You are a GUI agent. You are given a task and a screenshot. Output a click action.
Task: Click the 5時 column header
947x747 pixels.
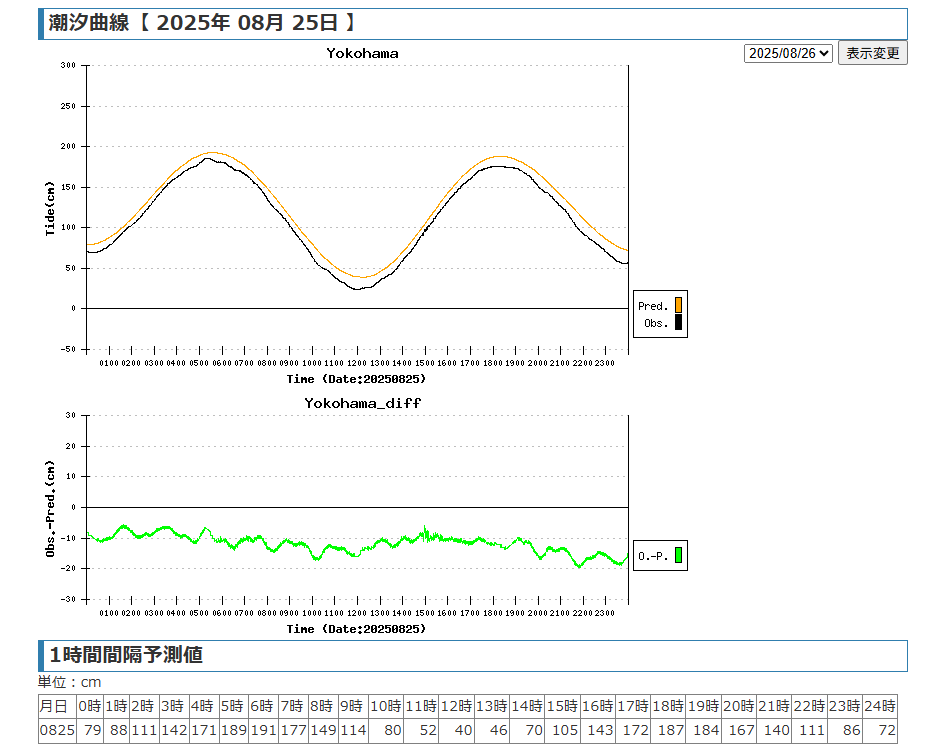coord(232,705)
